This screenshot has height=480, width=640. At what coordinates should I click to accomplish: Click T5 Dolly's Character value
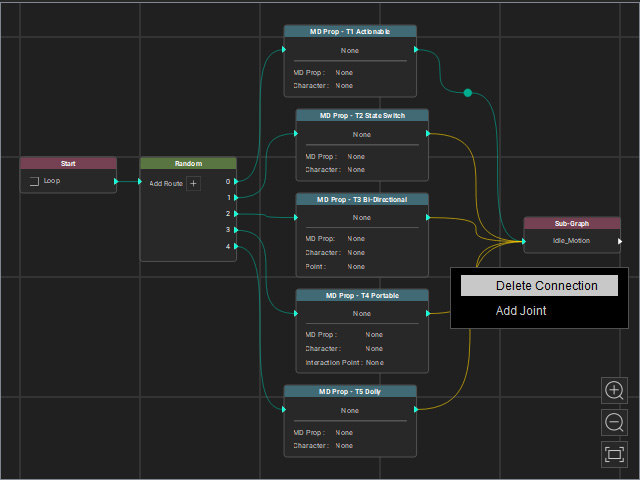(x=344, y=446)
